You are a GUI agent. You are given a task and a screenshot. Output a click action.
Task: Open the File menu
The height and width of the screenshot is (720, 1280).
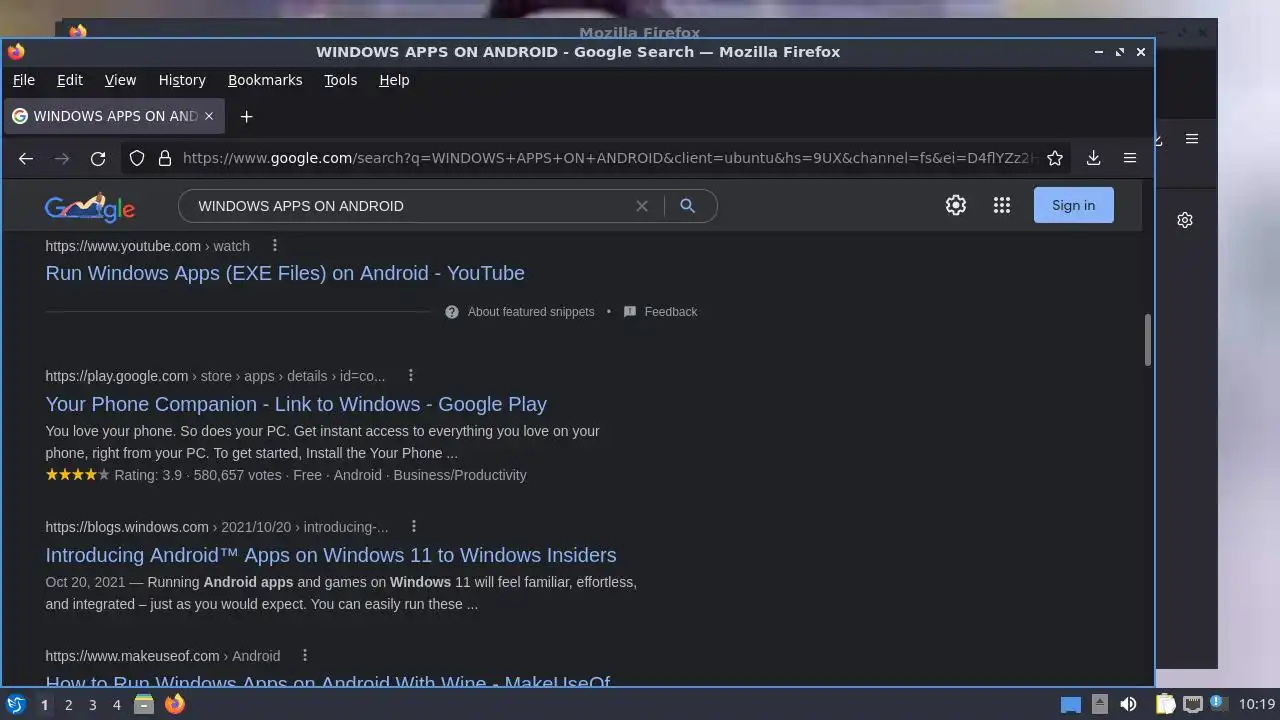click(24, 80)
